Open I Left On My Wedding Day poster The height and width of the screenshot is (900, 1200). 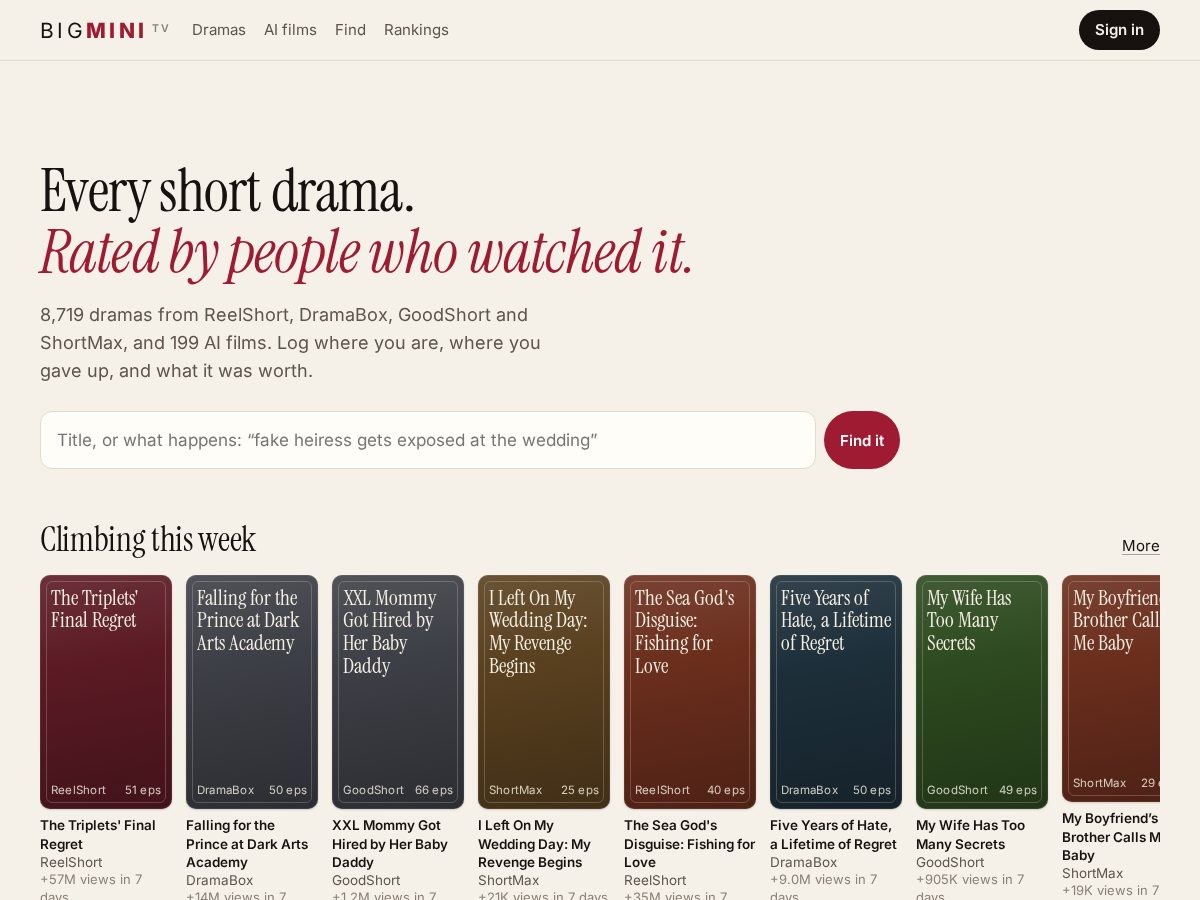(x=544, y=692)
